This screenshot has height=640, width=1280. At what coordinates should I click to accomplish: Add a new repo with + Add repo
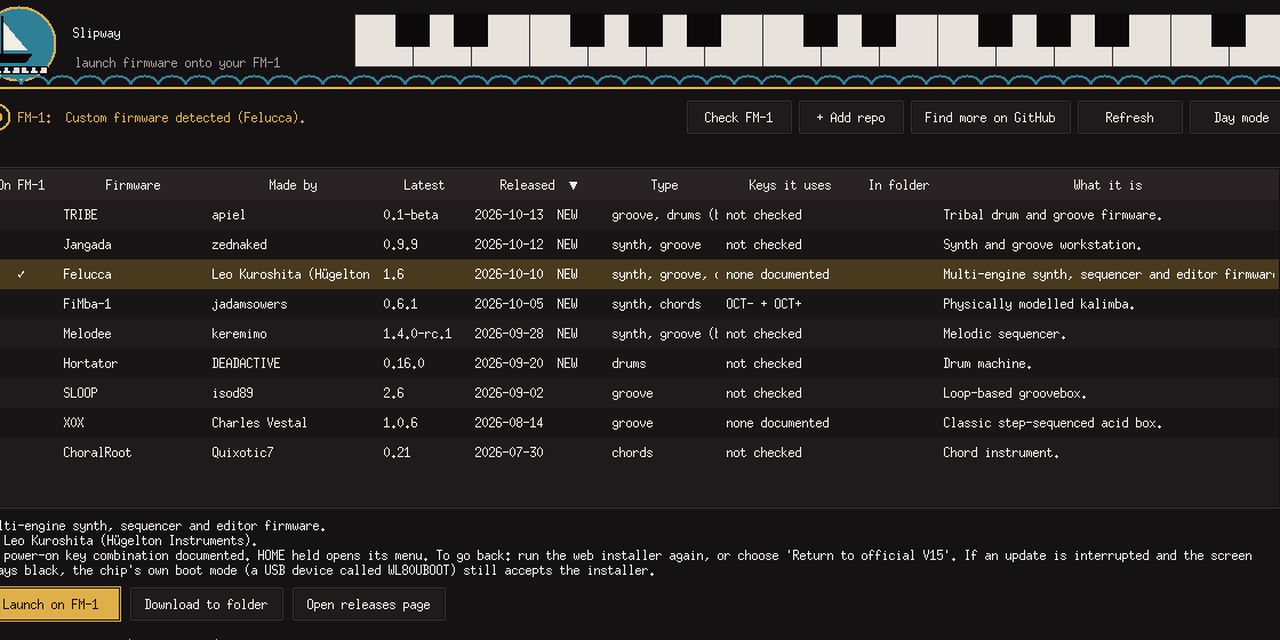(x=850, y=117)
